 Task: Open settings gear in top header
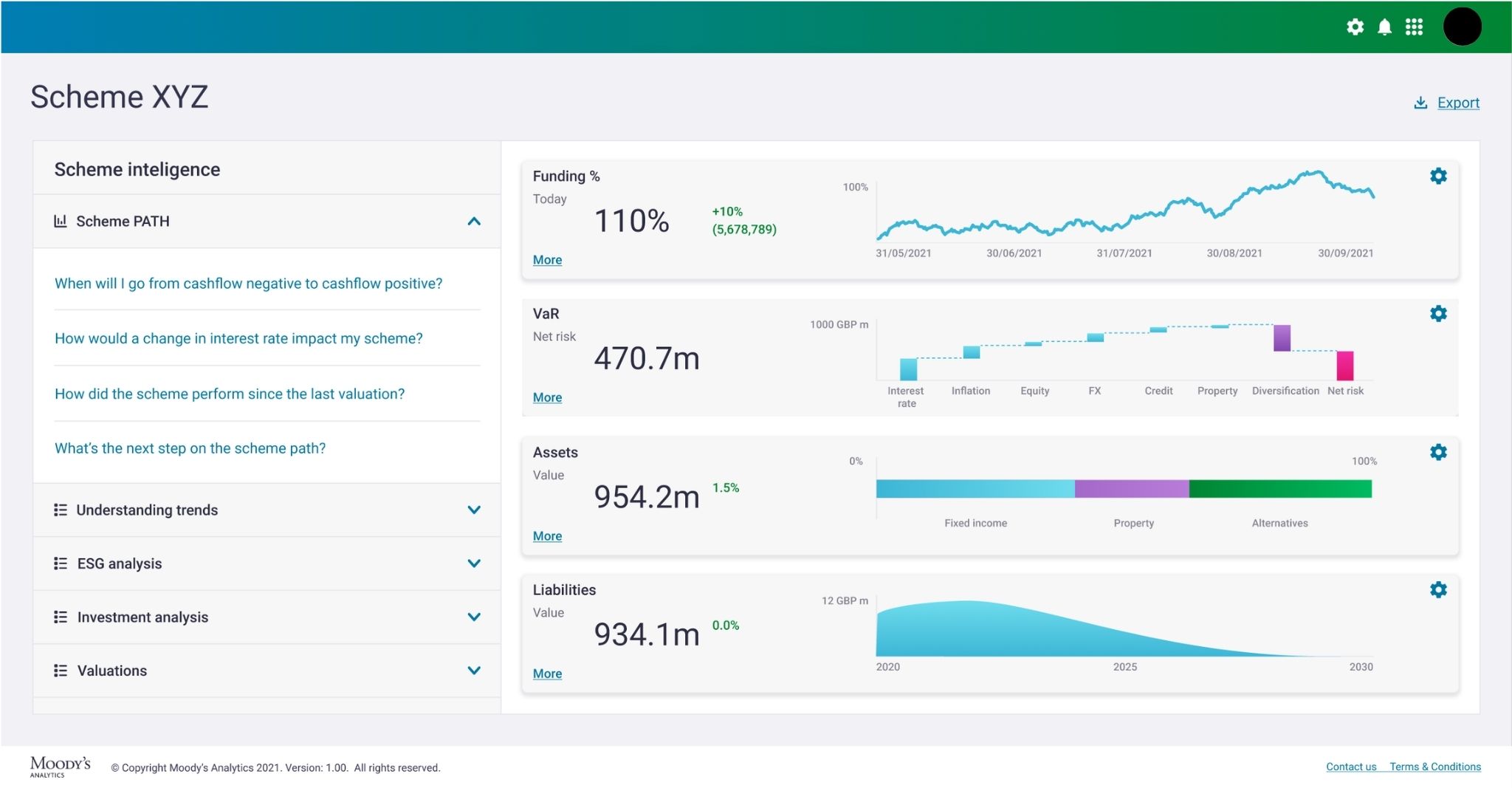tap(1355, 27)
